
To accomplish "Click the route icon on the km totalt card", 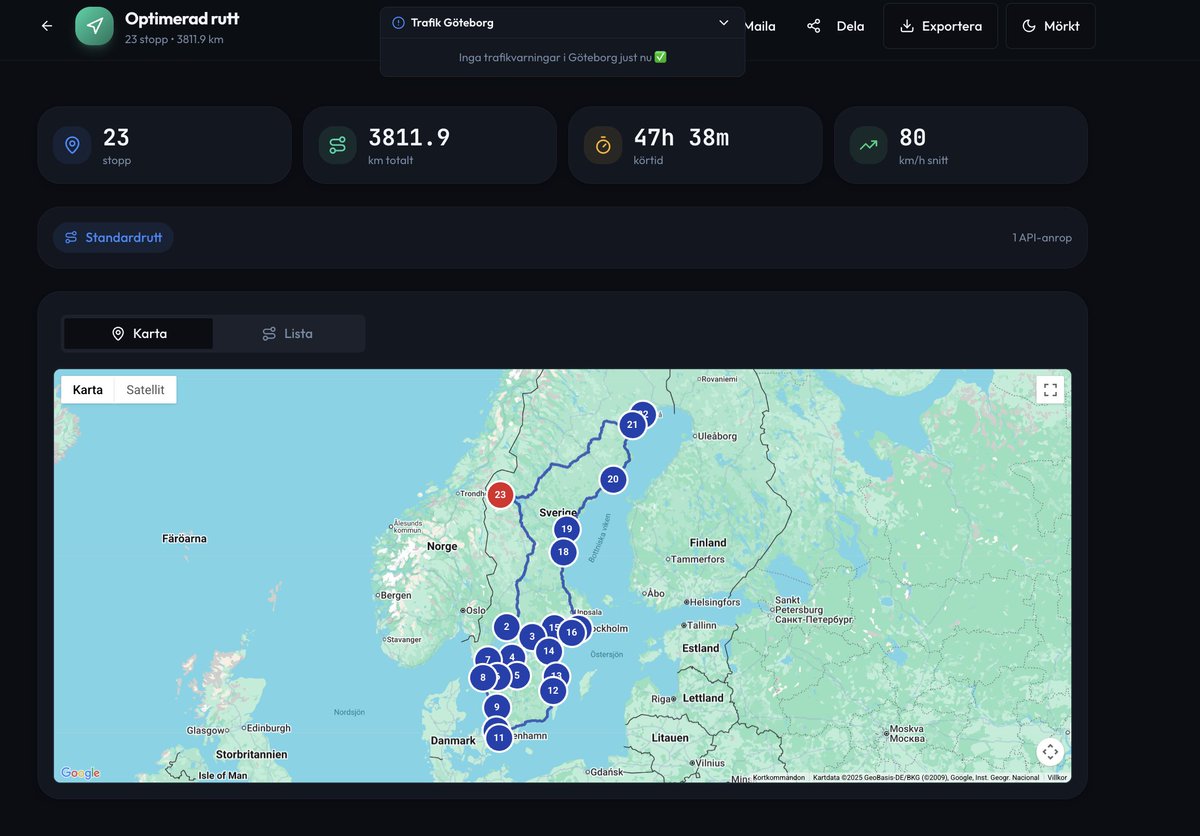I will (336, 144).
